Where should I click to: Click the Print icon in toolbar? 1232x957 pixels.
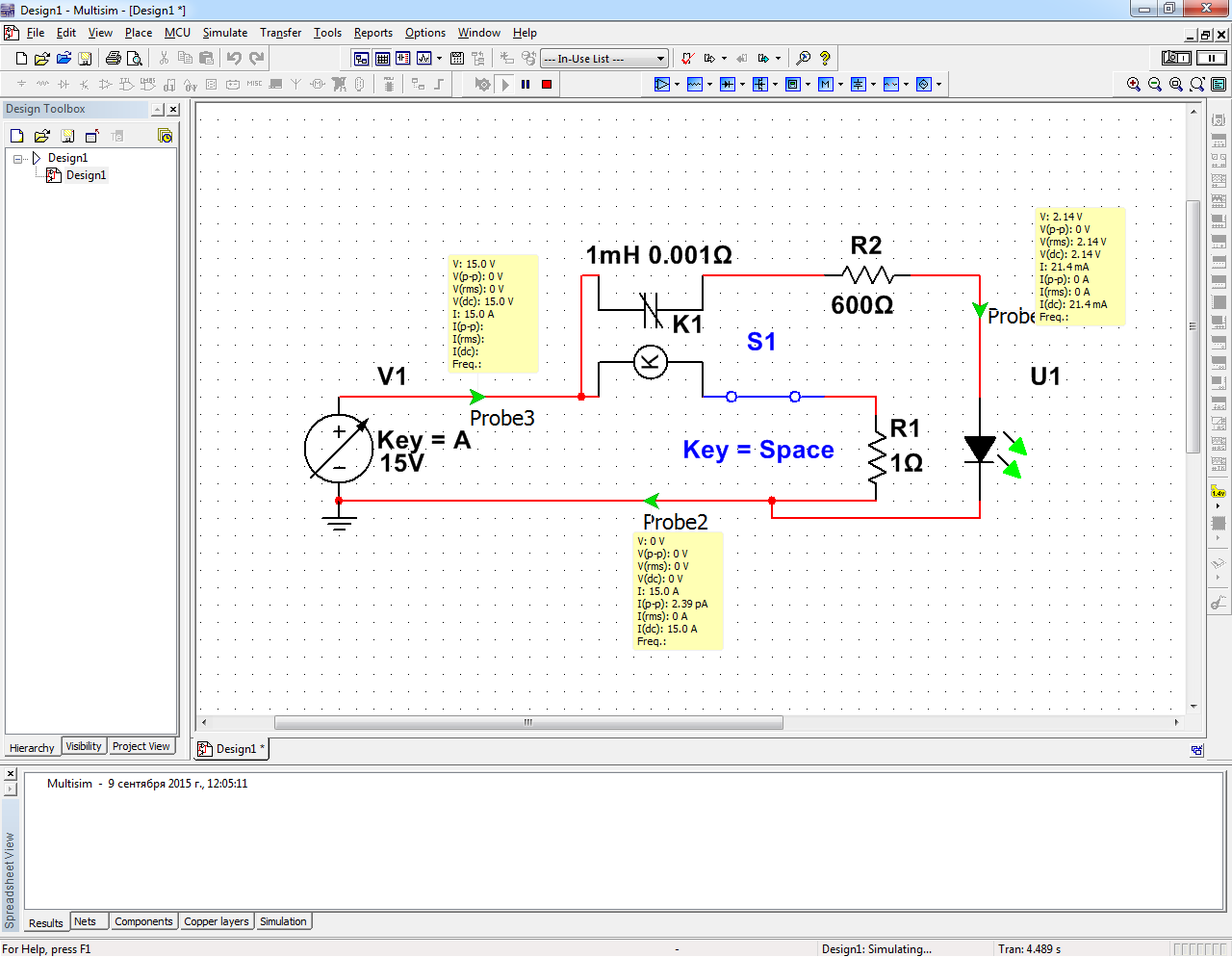click(x=114, y=59)
